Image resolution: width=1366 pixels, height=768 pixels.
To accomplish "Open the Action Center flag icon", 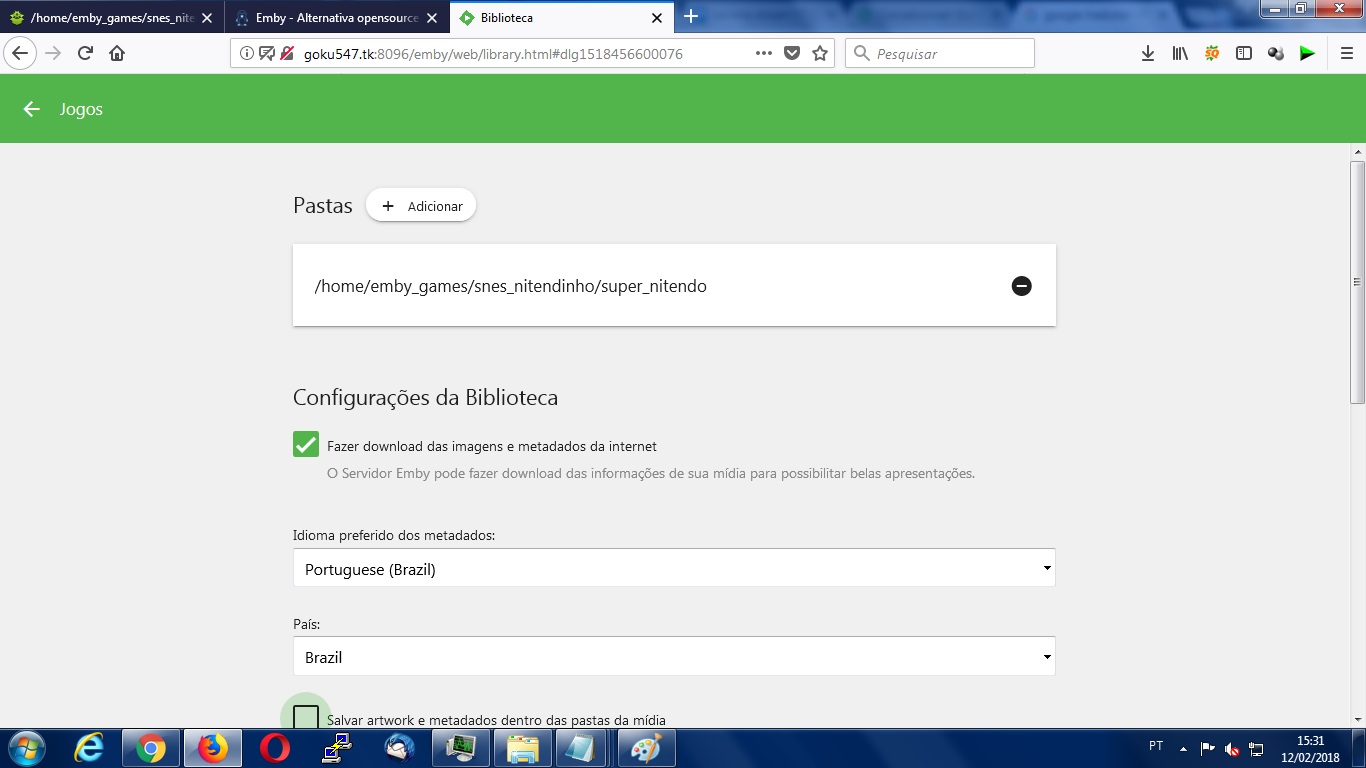I will 1208,749.
